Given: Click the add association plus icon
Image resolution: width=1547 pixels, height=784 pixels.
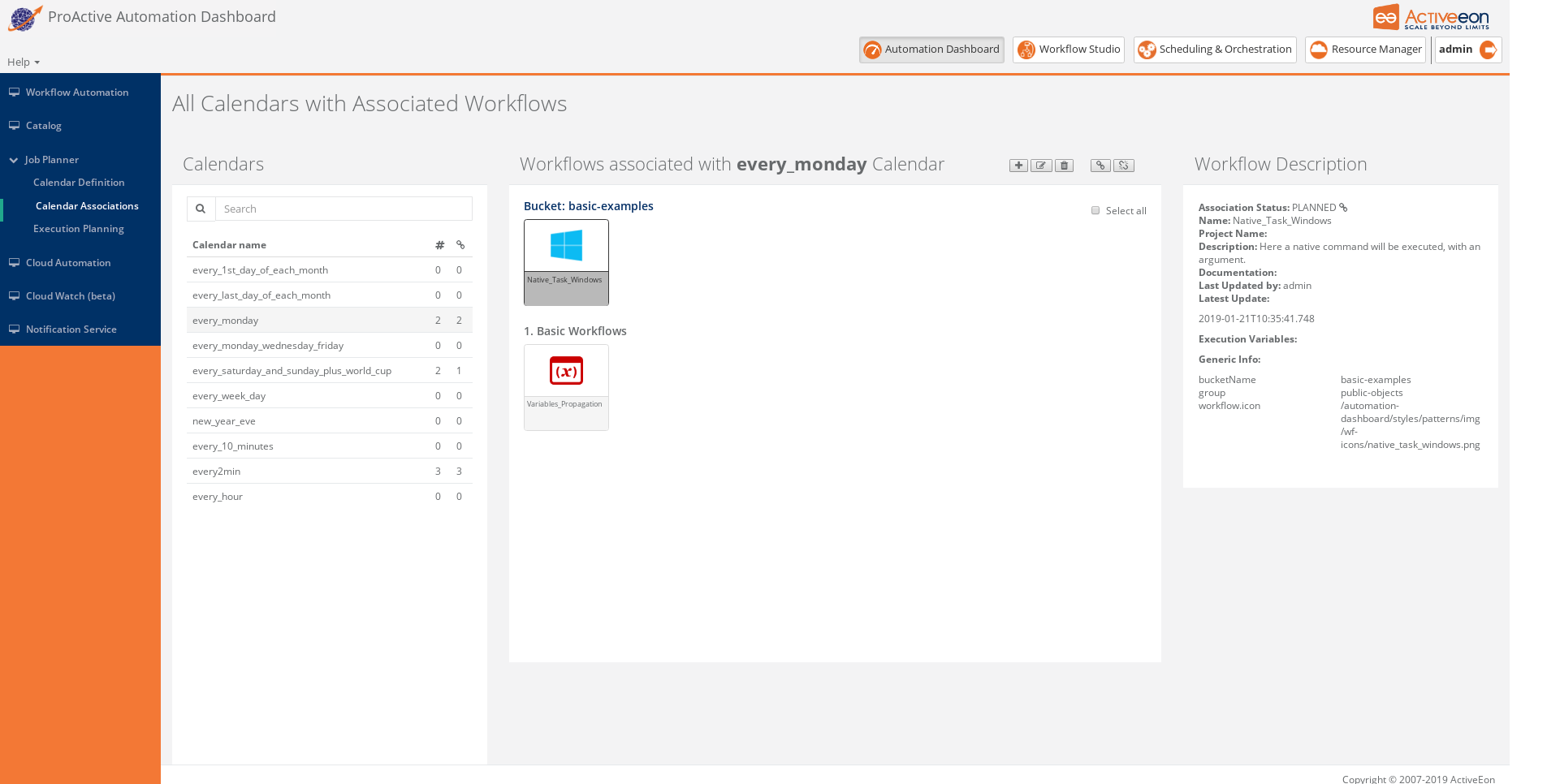Looking at the screenshot, I should [x=1018, y=166].
